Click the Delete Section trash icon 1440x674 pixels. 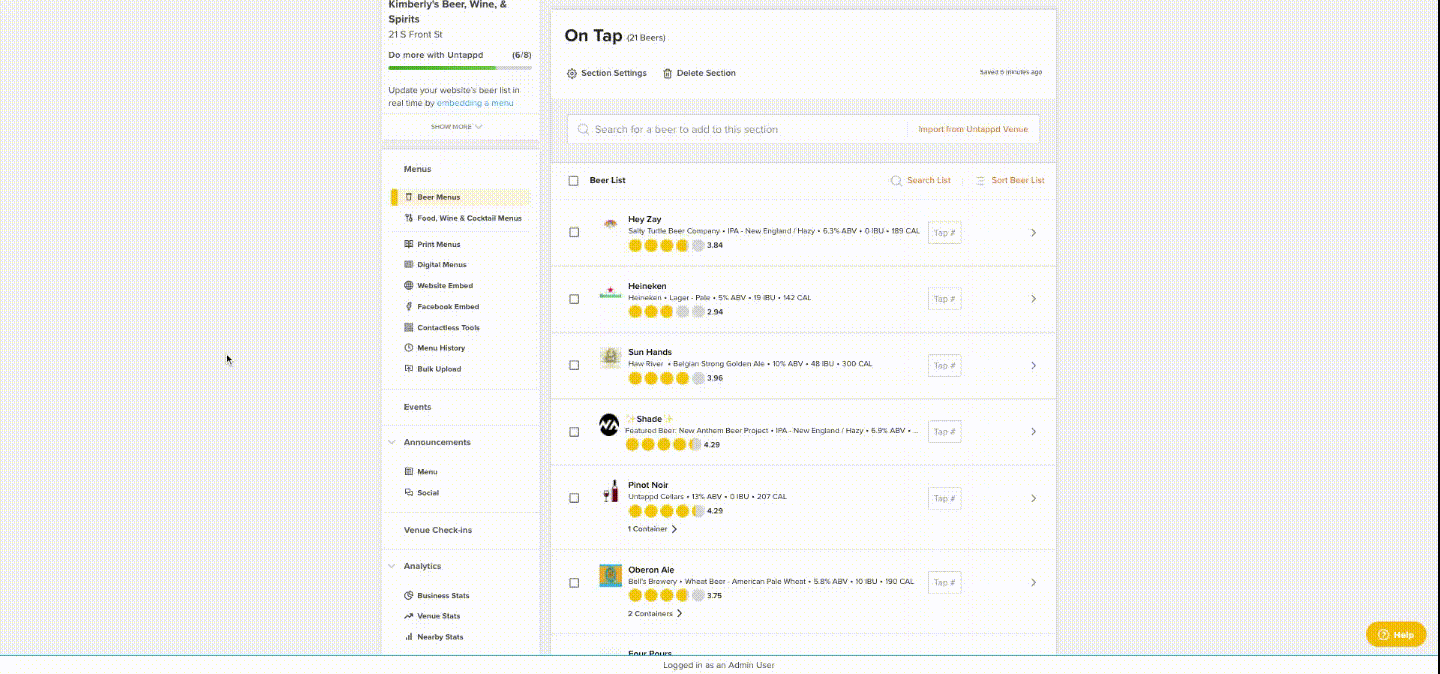pos(668,73)
